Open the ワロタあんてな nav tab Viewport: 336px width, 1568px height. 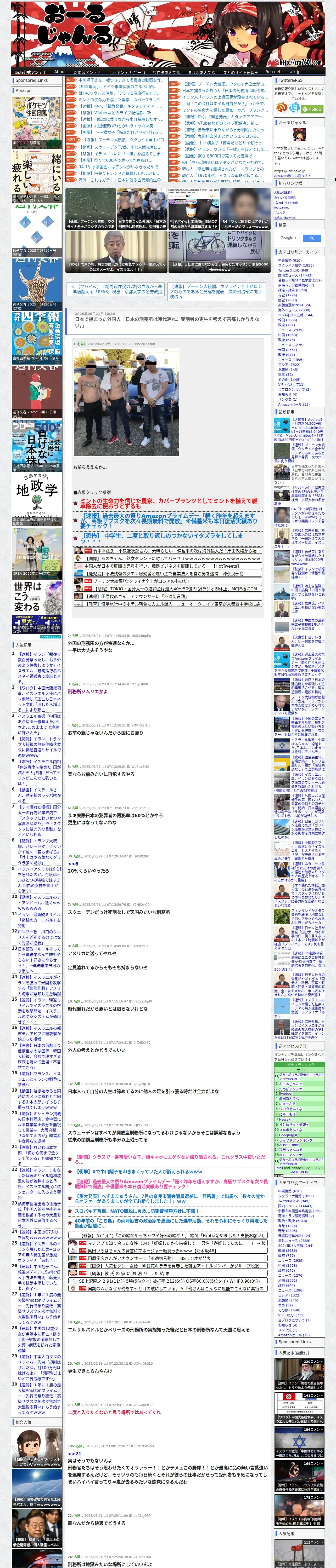166,72
